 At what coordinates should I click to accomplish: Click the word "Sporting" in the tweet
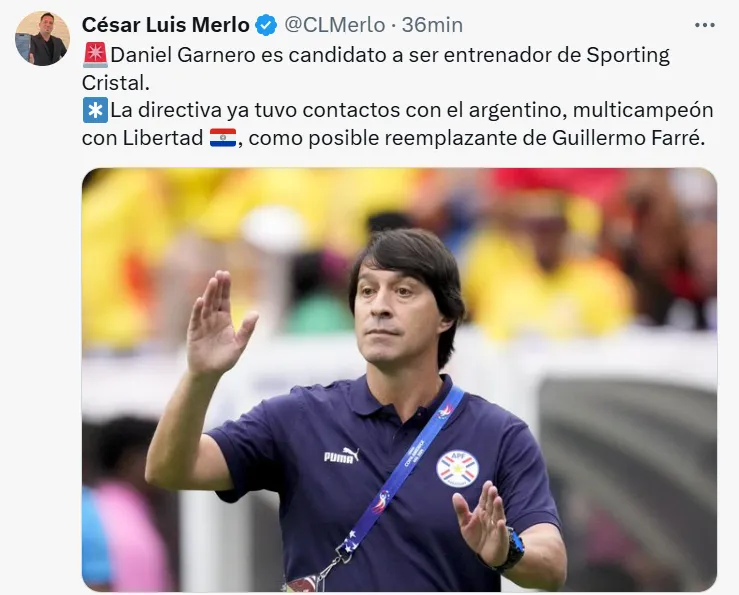[628, 55]
